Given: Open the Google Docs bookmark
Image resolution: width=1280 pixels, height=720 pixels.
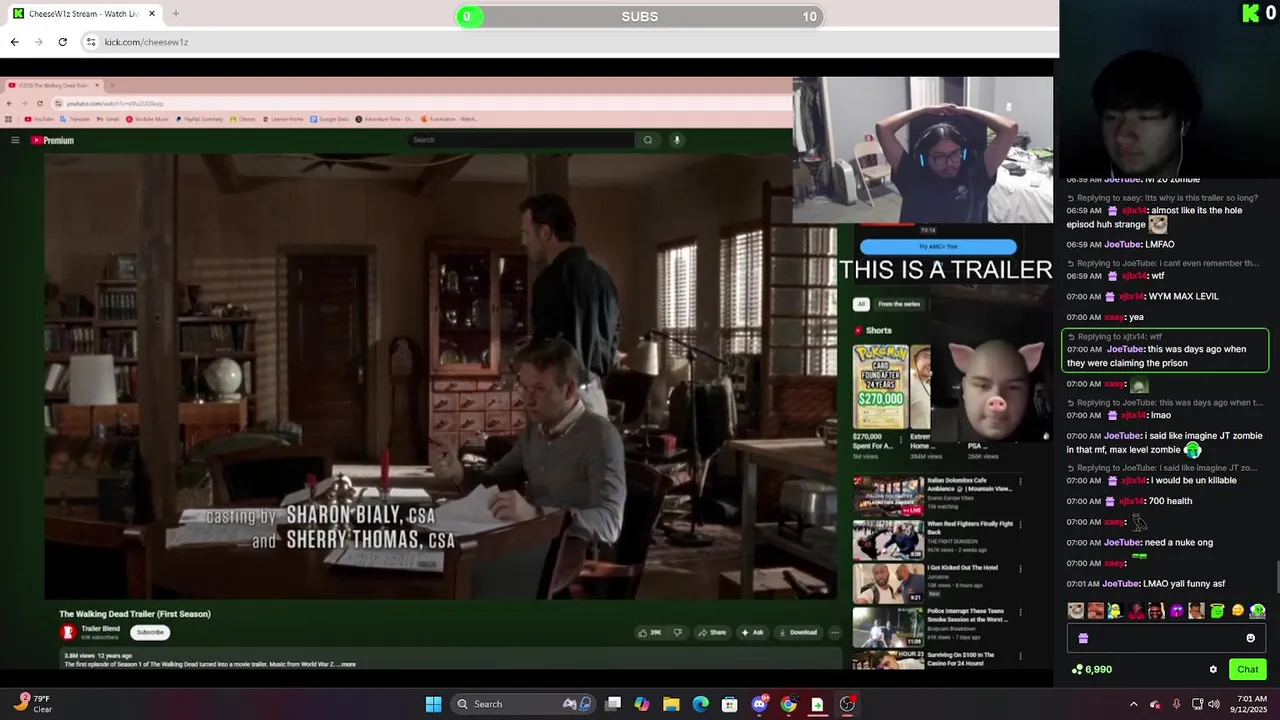Looking at the screenshot, I should [330, 119].
